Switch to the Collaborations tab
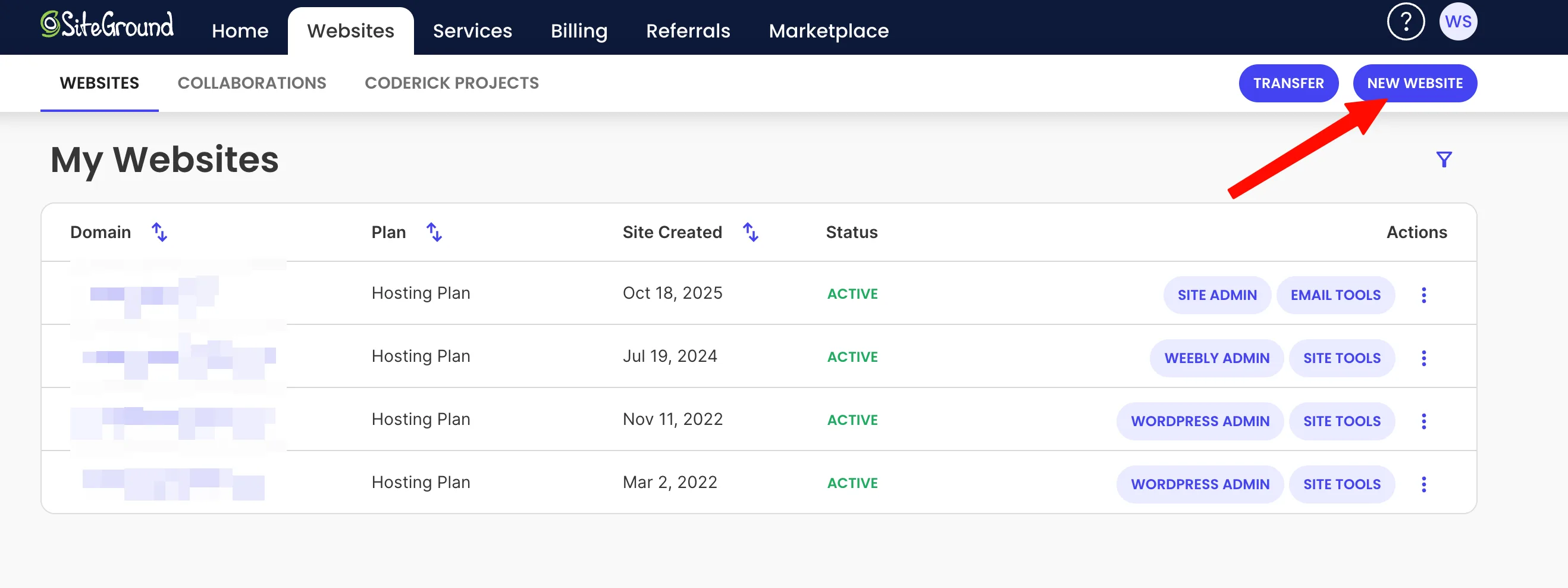Viewport: 1568px width, 588px height. 252,83
